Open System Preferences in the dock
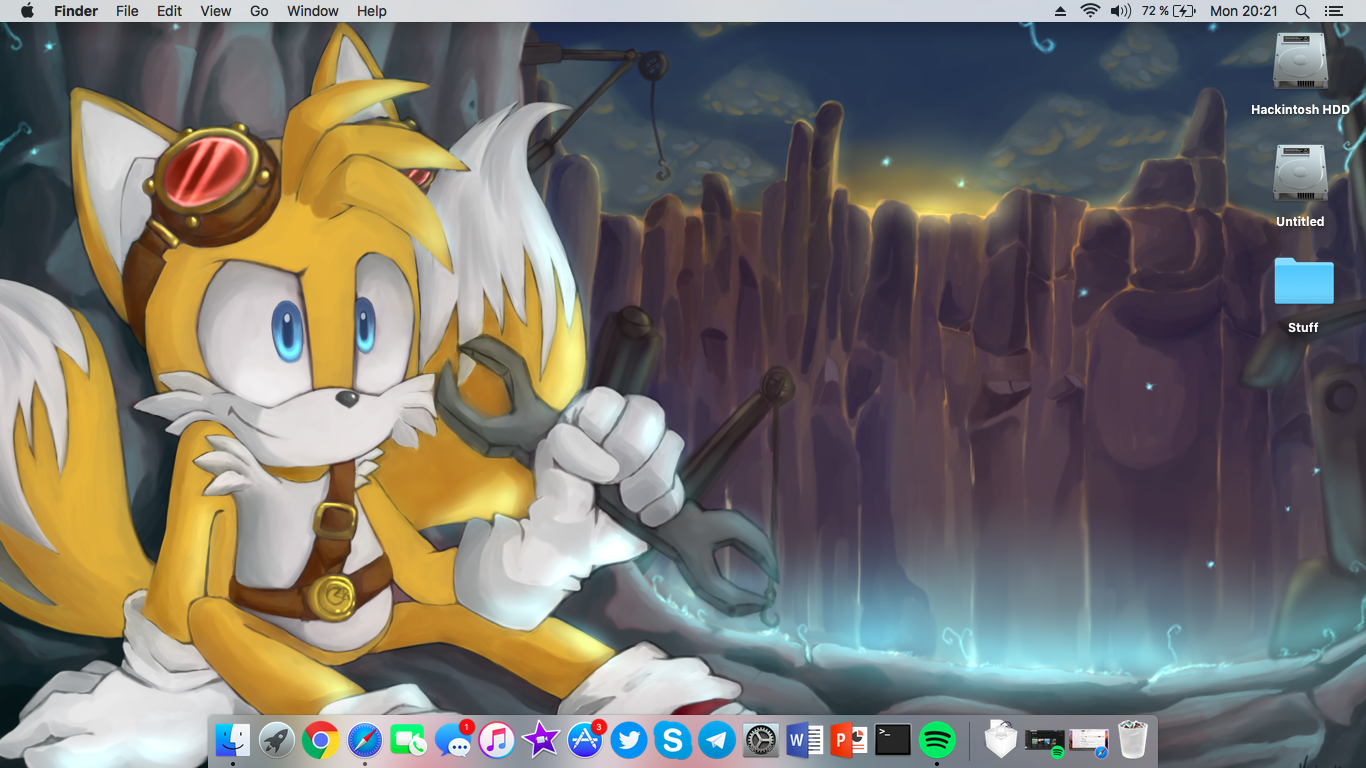 (761, 741)
